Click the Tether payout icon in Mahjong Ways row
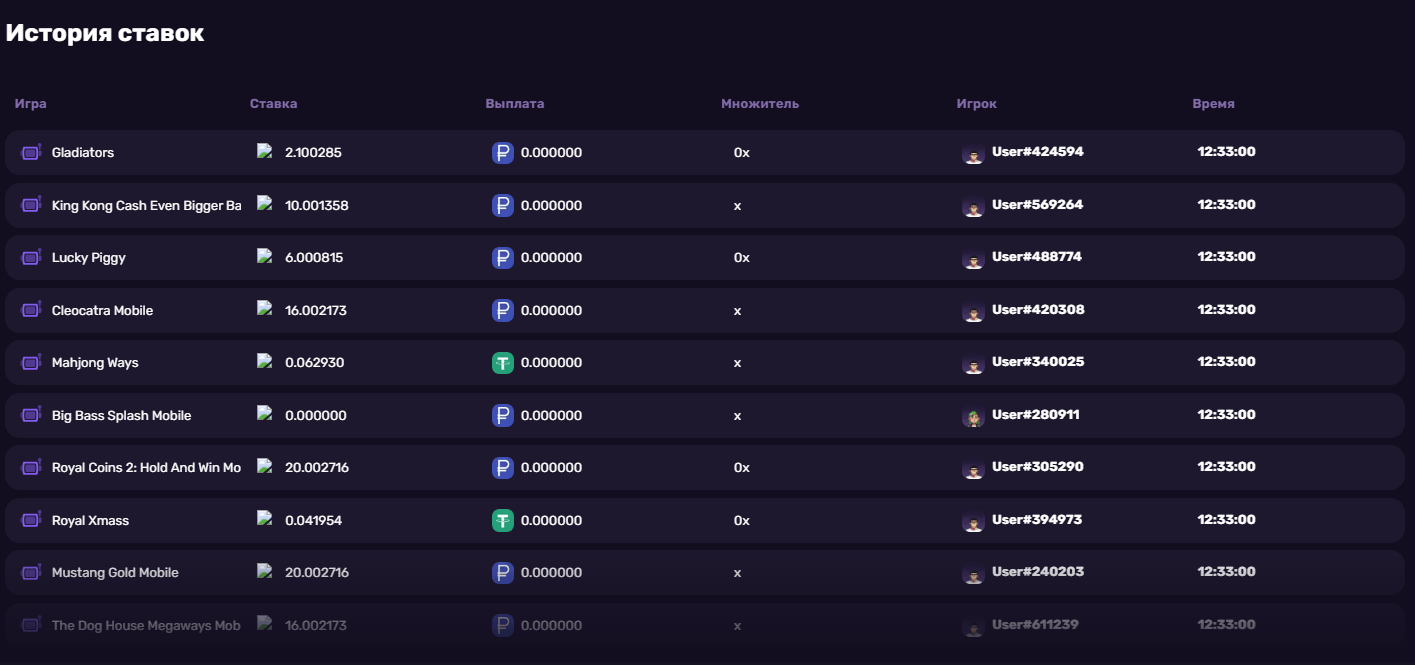This screenshot has width=1415, height=665. coord(503,363)
